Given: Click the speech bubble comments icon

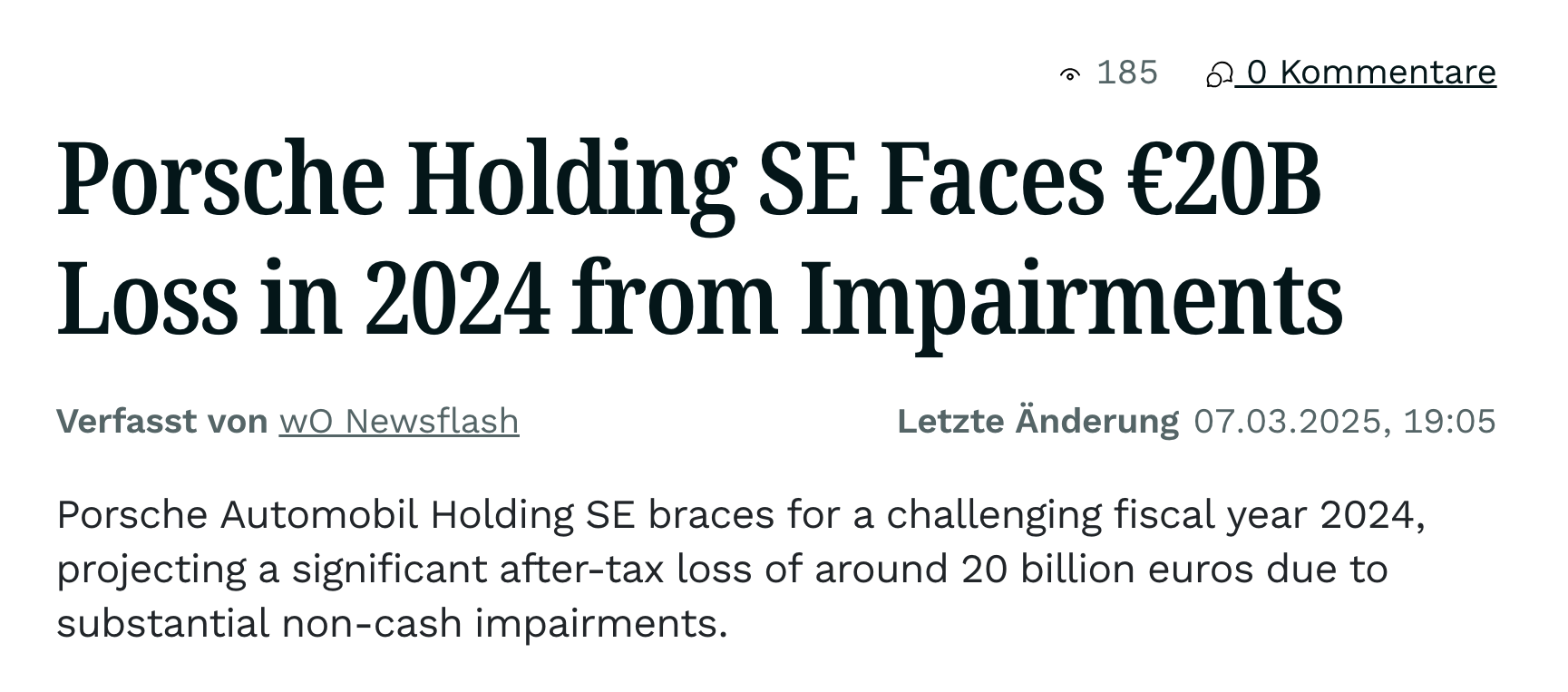Looking at the screenshot, I should click(1219, 74).
